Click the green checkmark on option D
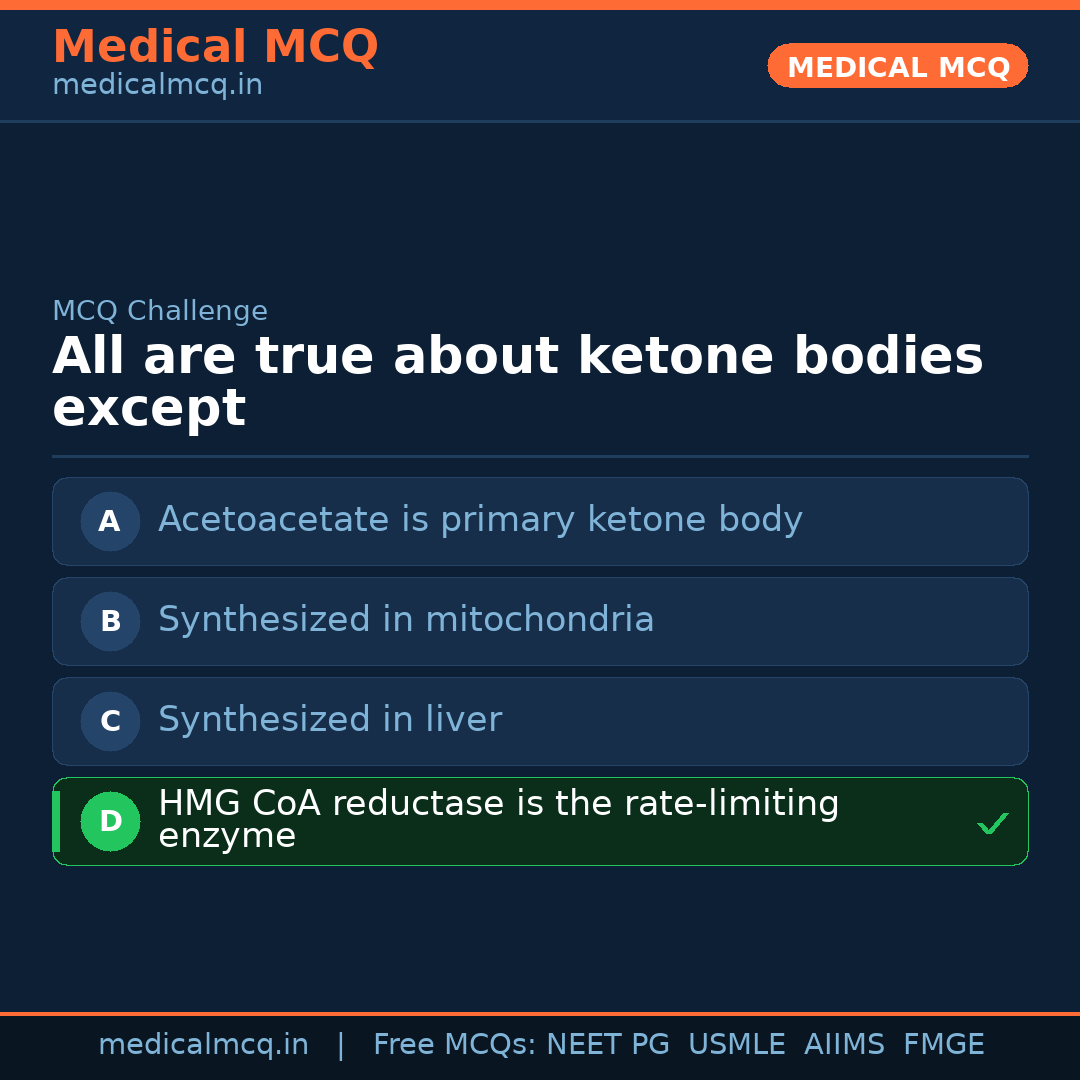Image resolution: width=1080 pixels, height=1080 pixels. (x=992, y=823)
